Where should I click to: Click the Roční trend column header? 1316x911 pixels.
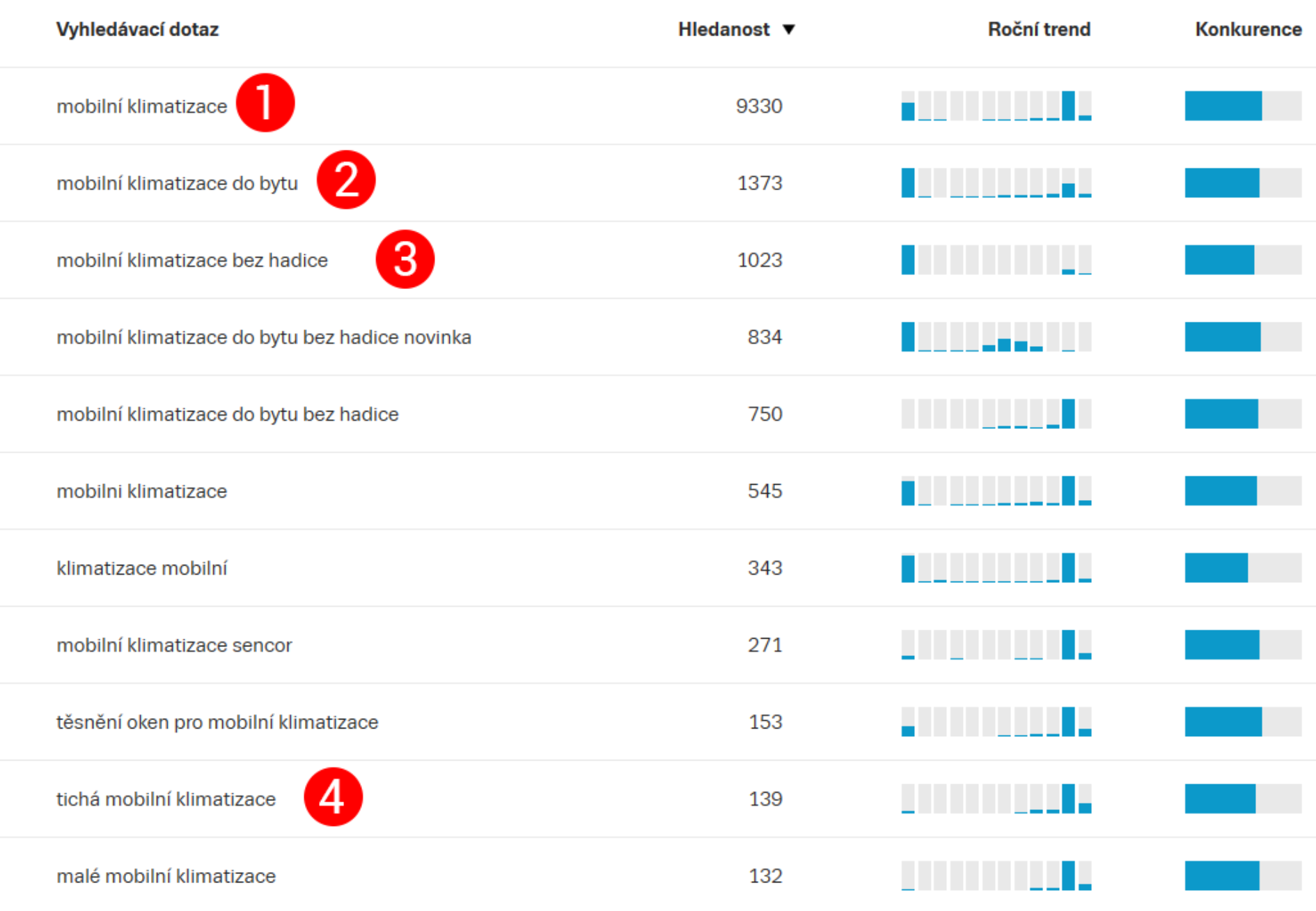click(1039, 29)
